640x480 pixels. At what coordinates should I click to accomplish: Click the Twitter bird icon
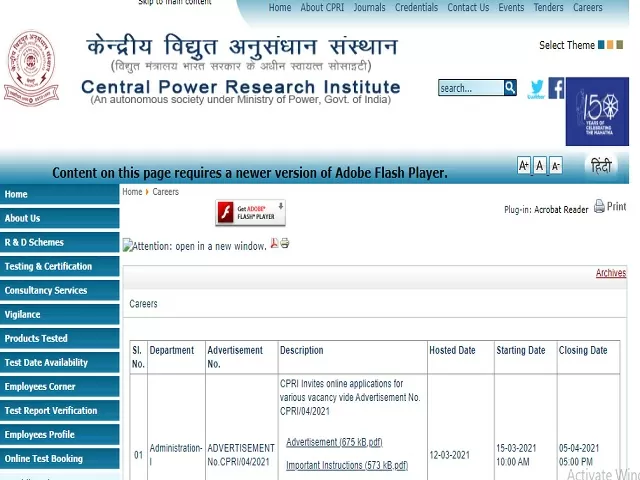click(536, 88)
